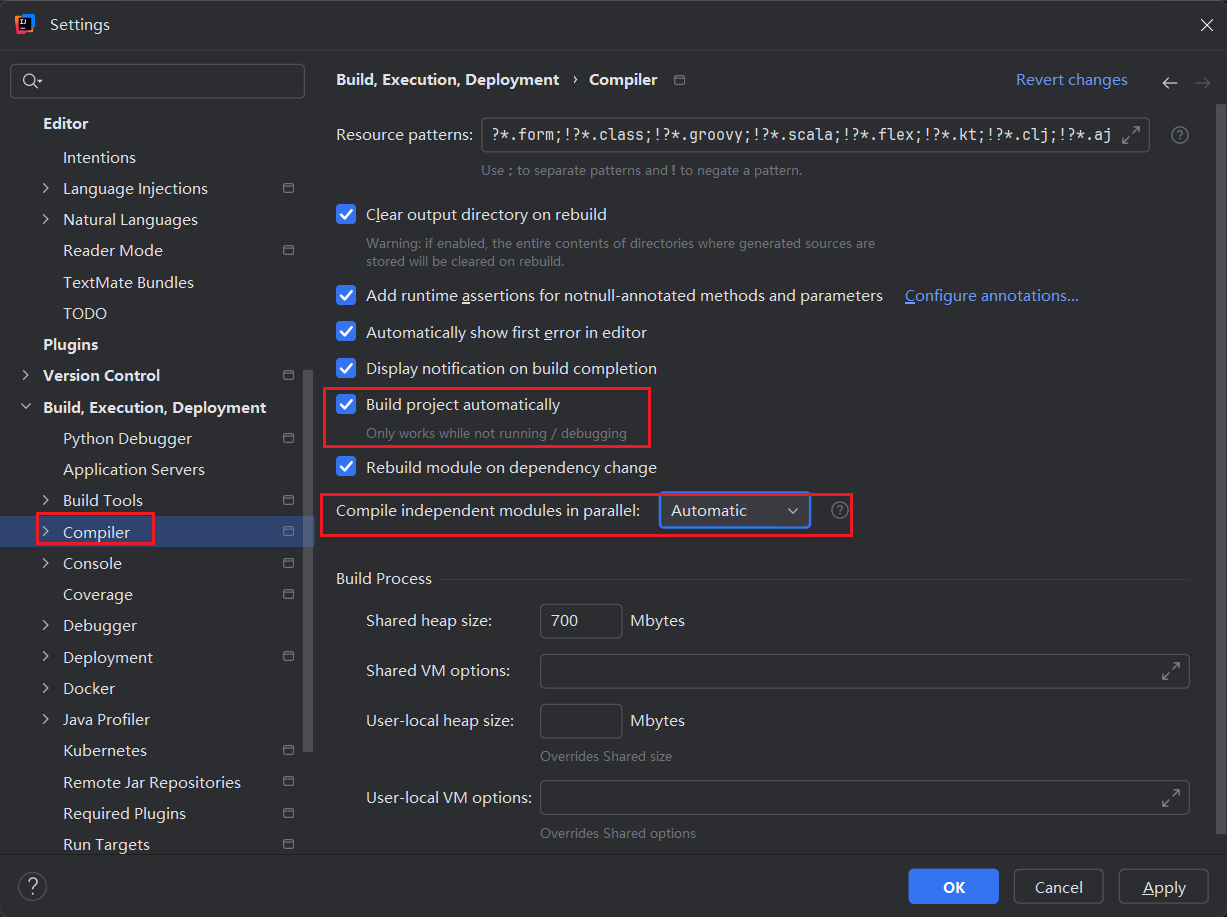The width and height of the screenshot is (1227, 917).
Task: Click the OK button
Action: point(954,887)
